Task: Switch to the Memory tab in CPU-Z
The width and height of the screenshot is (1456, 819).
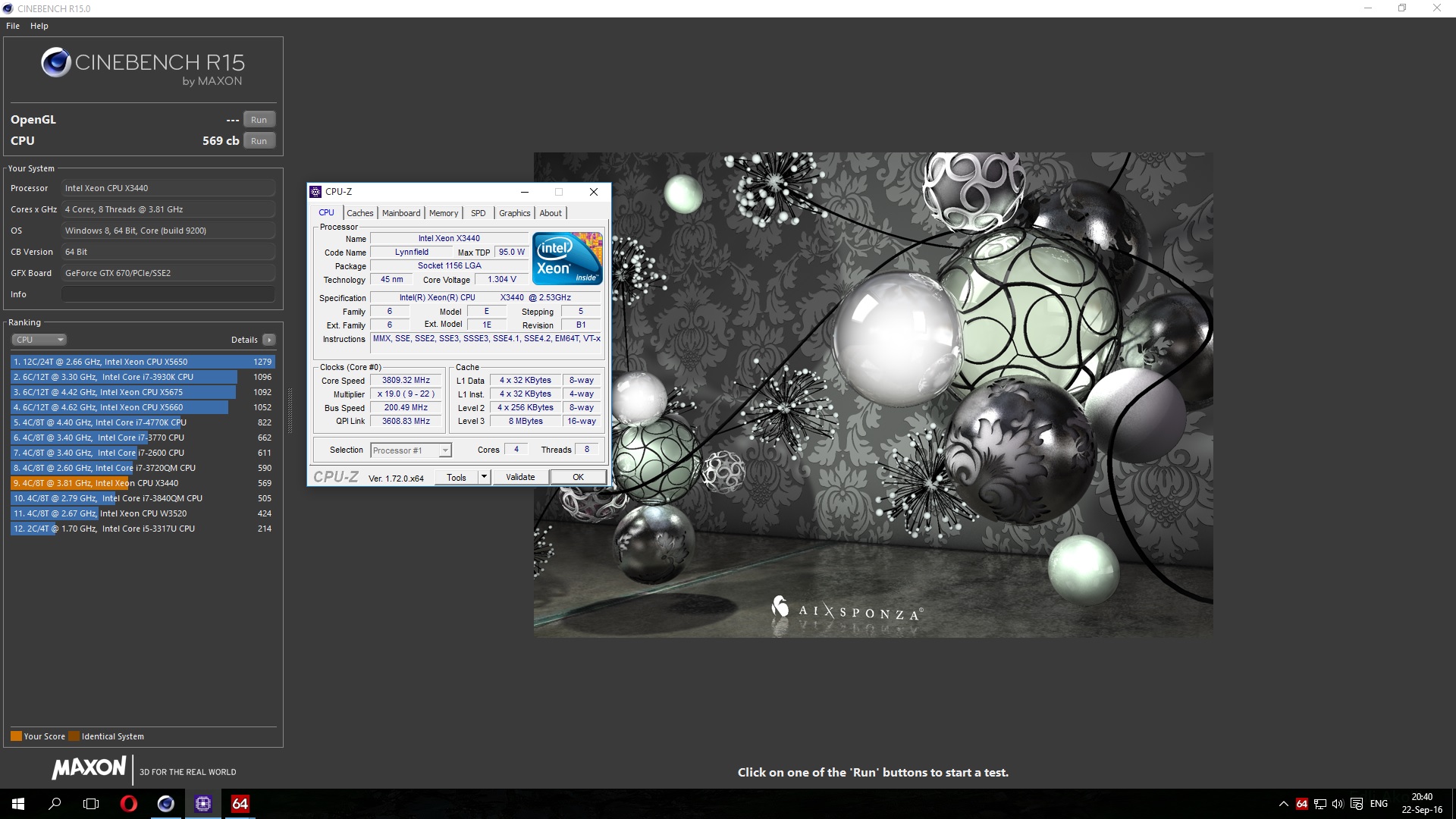Action: coord(444,213)
